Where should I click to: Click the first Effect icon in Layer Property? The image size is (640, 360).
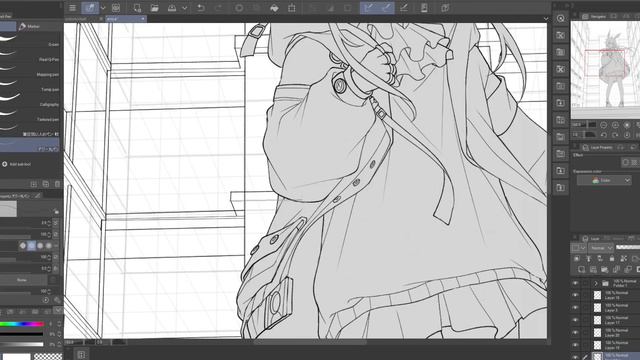point(626,162)
